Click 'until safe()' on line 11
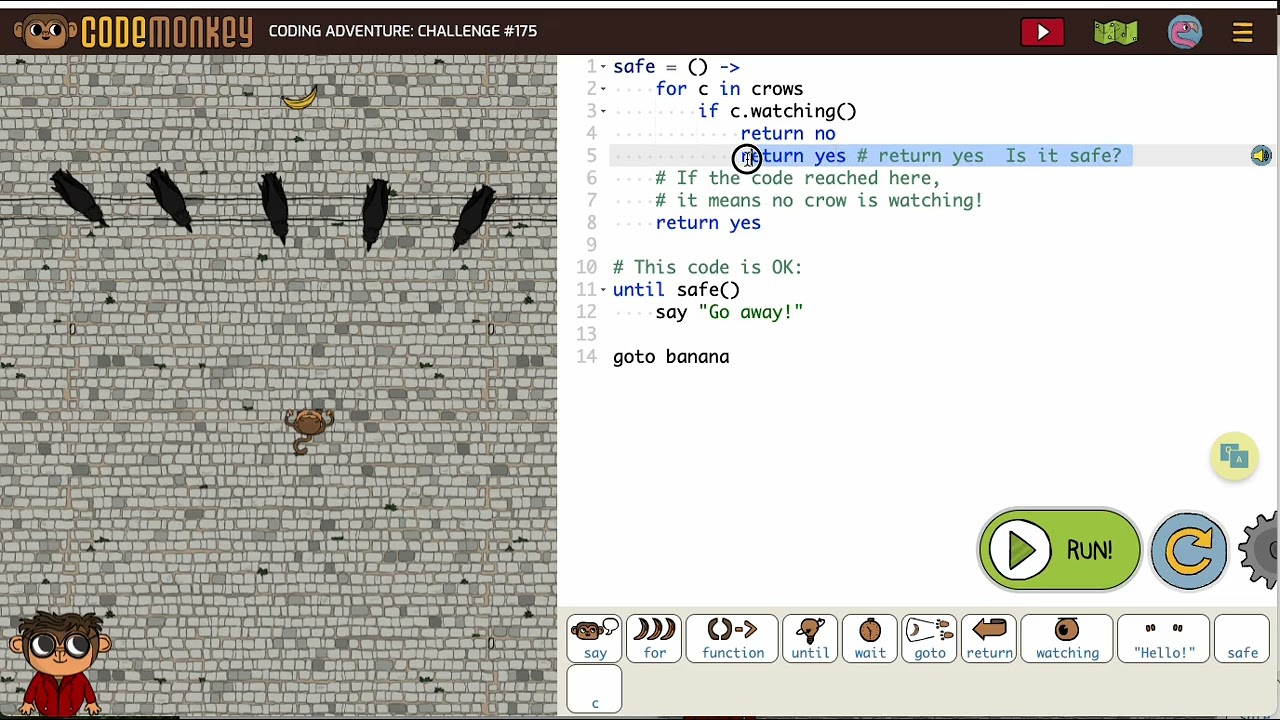 (676, 290)
